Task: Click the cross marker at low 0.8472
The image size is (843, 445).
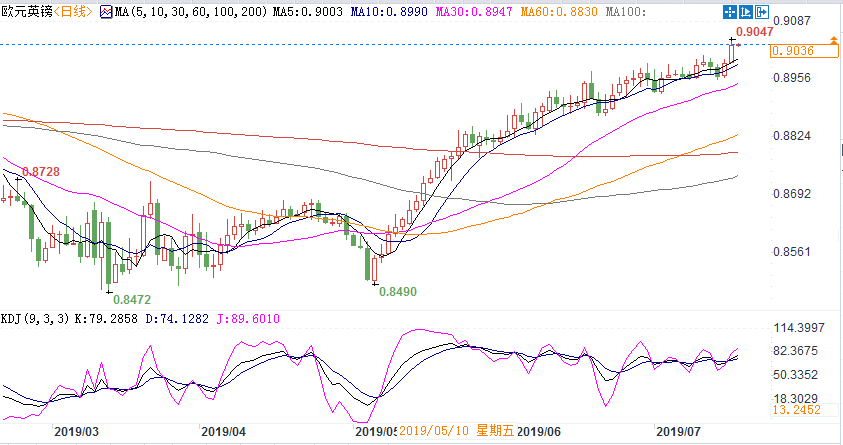Action: [108, 291]
